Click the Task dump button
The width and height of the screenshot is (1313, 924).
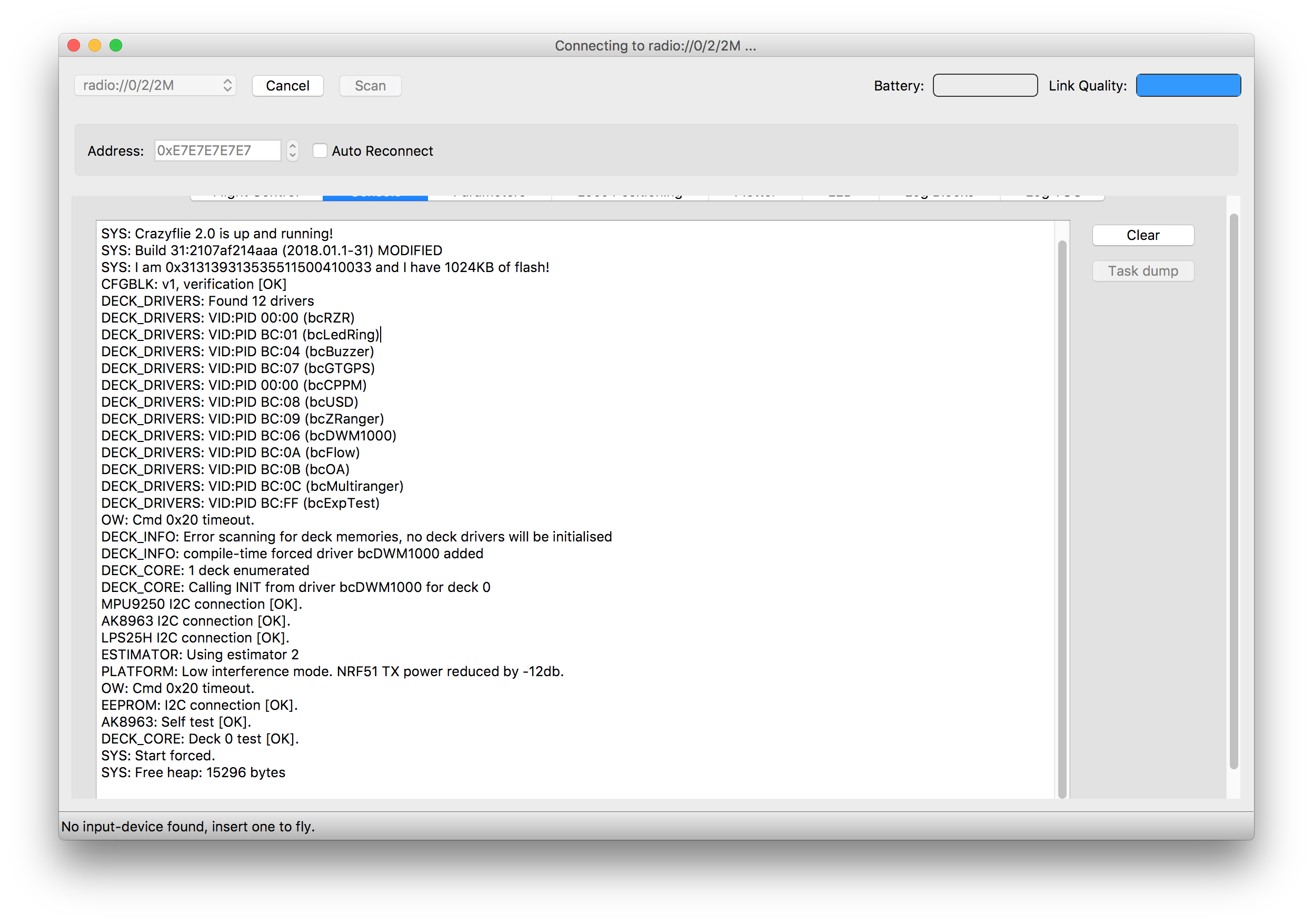[x=1142, y=271]
